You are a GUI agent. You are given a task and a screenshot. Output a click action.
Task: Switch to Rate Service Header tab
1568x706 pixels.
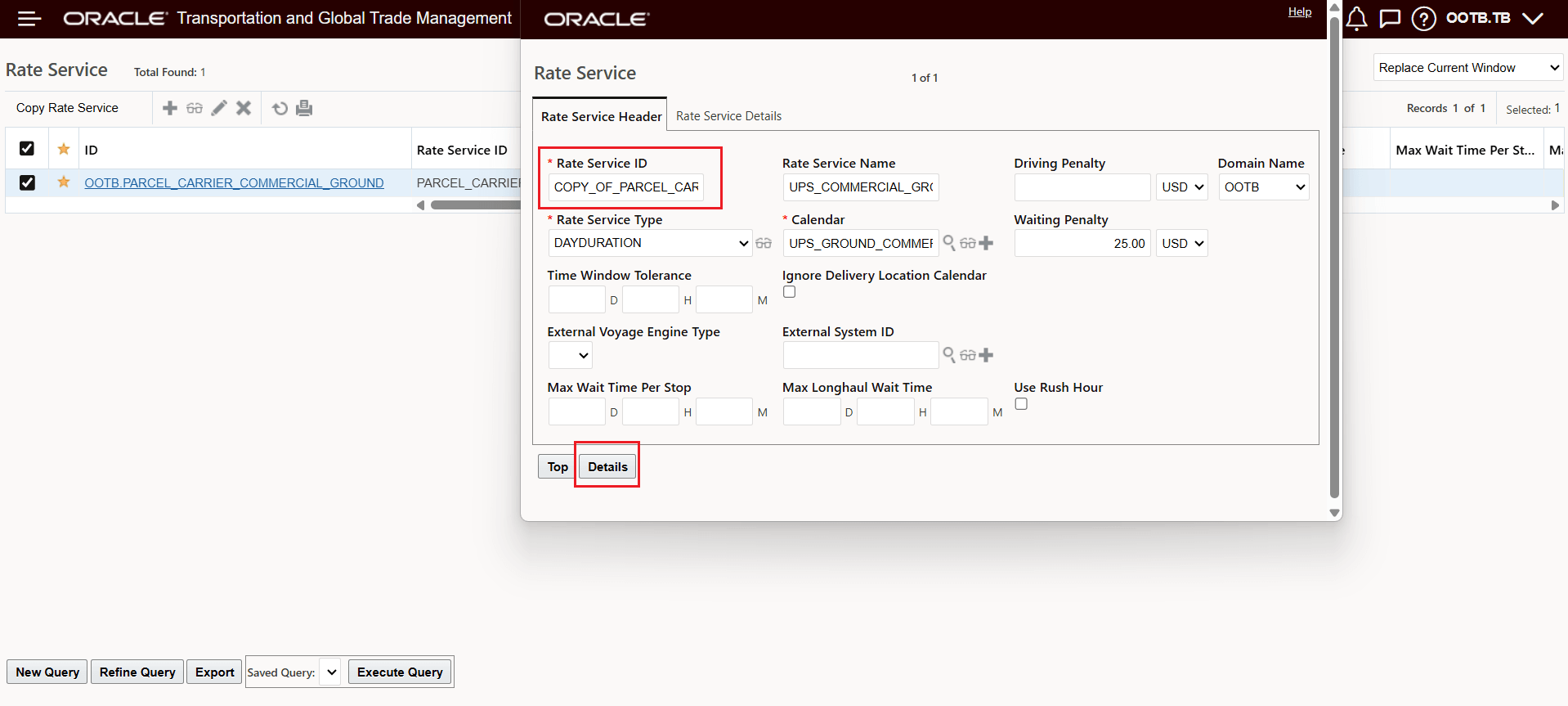(x=601, y=116)
